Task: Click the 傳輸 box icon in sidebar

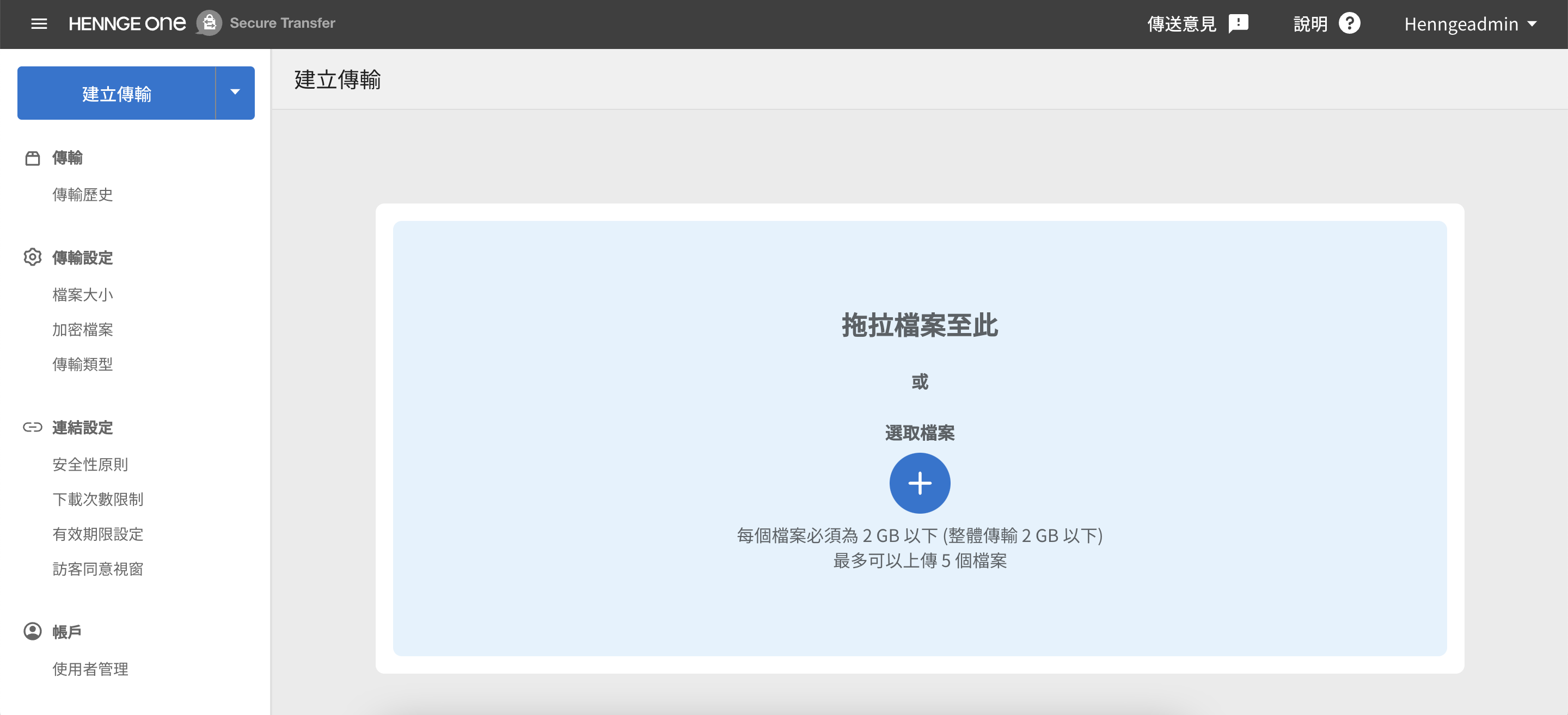Action: pos(32,158)
